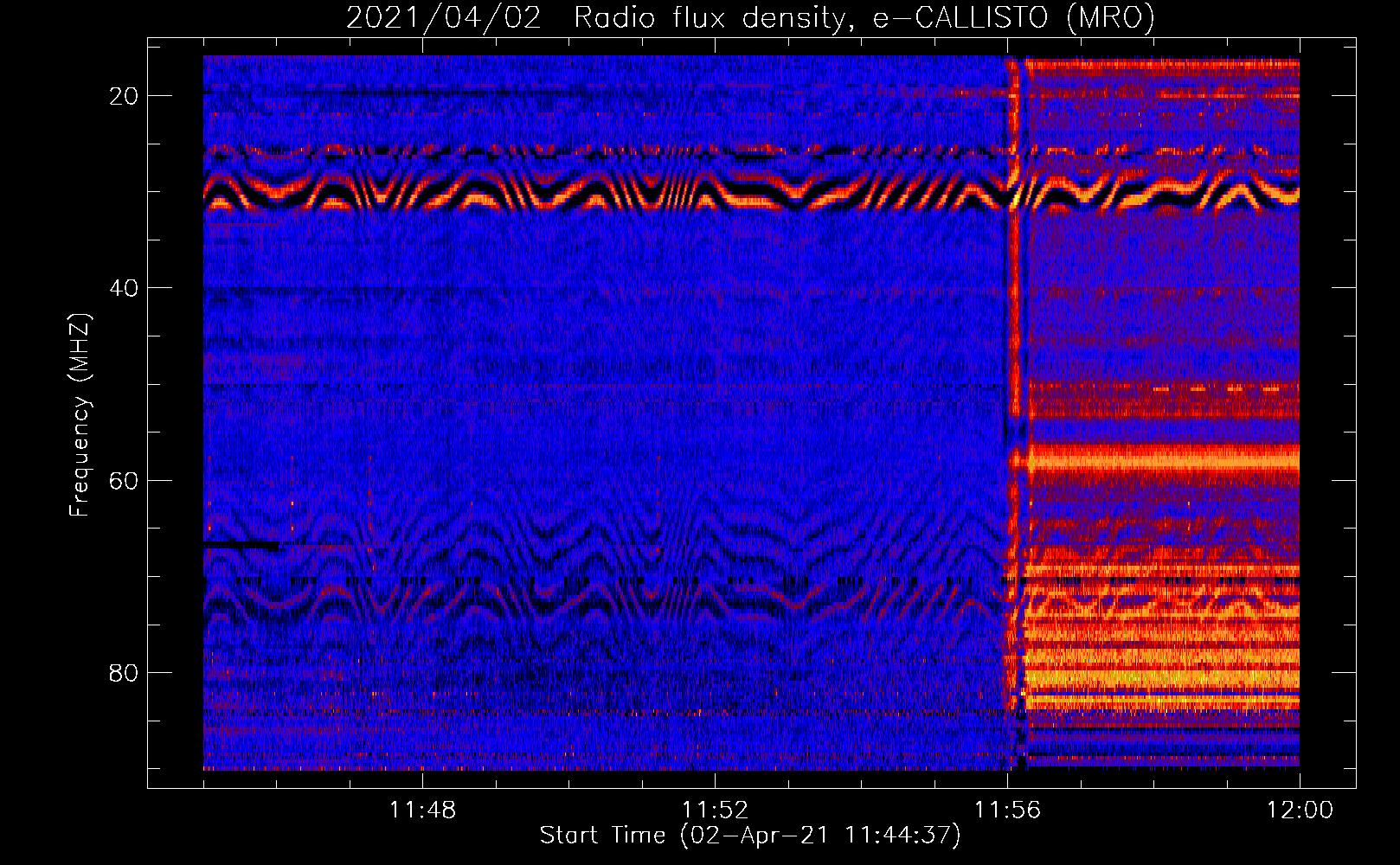Click the 20 frequency tick label
The image size is (1400, 865).
tap(124, 96)
